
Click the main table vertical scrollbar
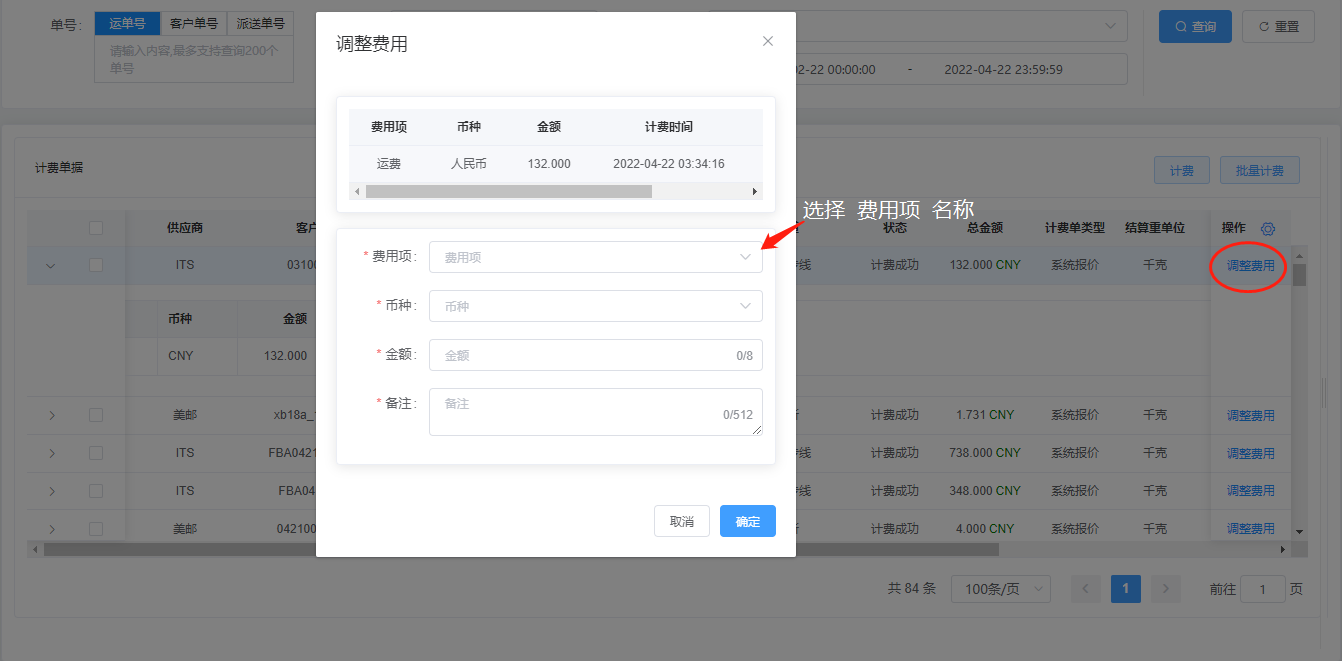coord(1300,274)
